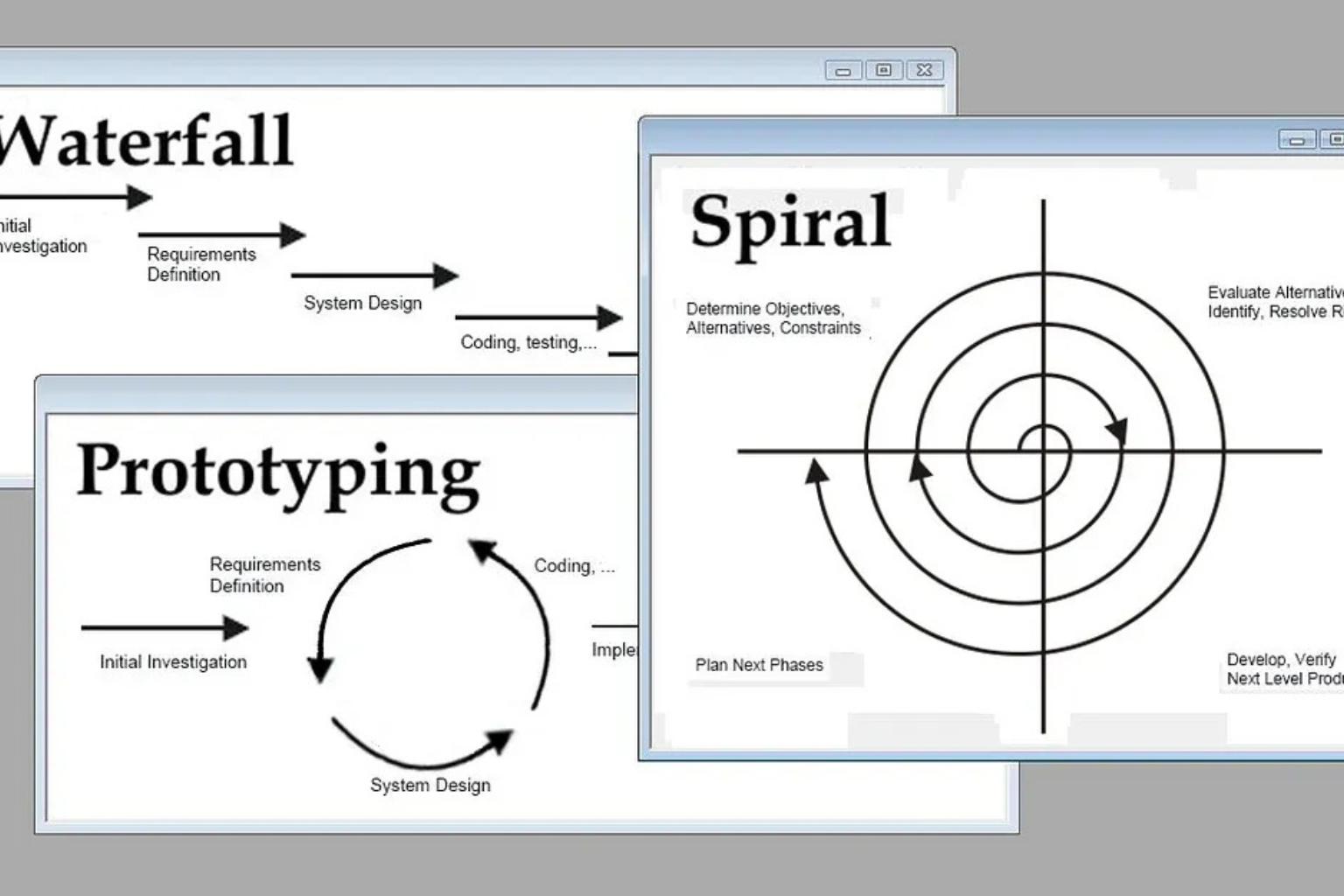Click the Prototyping Requirements Definition label

(x=264, y=575)
